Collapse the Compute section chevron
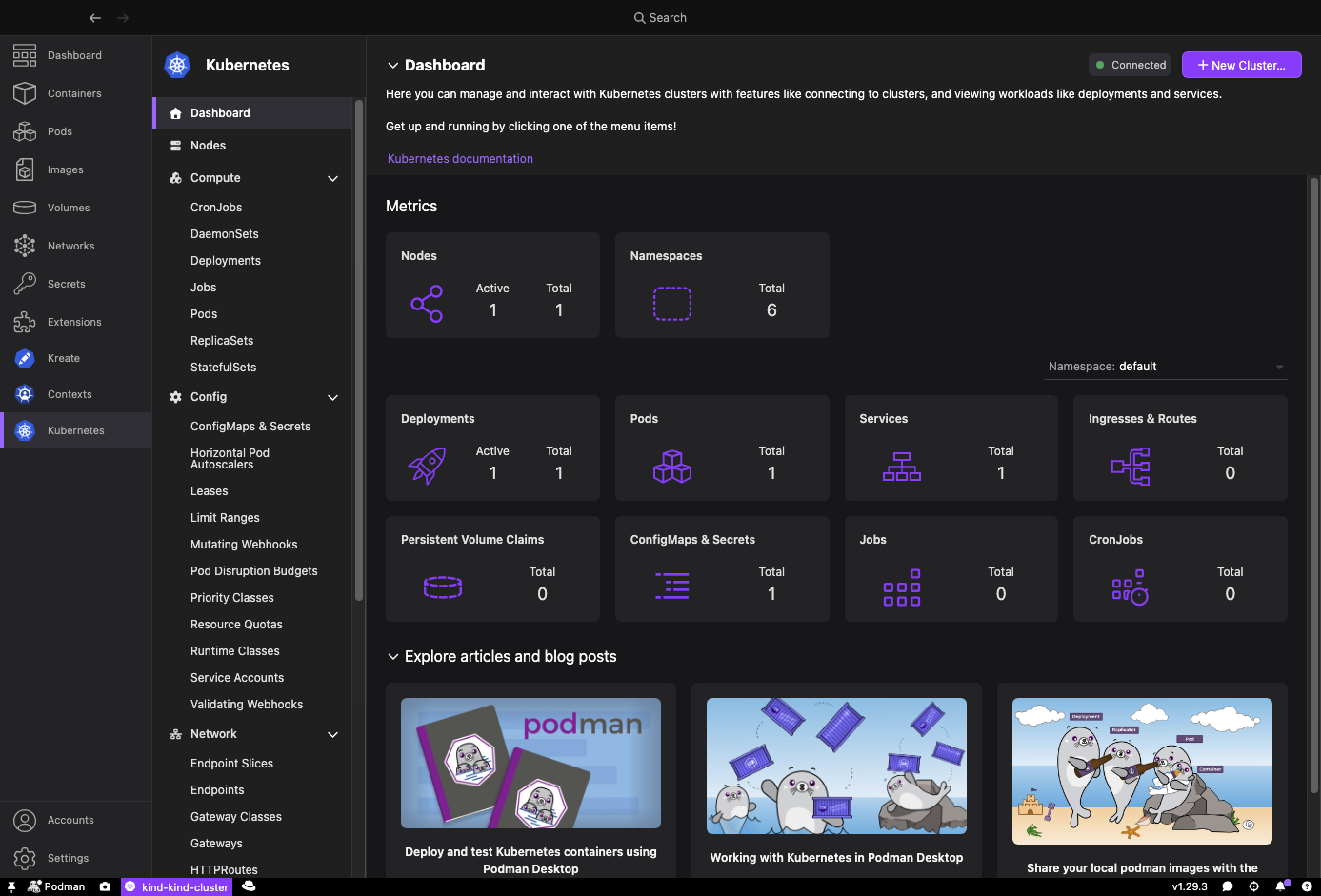Image resolution: width=1321 pixels, height=896 pixels. 333,178
